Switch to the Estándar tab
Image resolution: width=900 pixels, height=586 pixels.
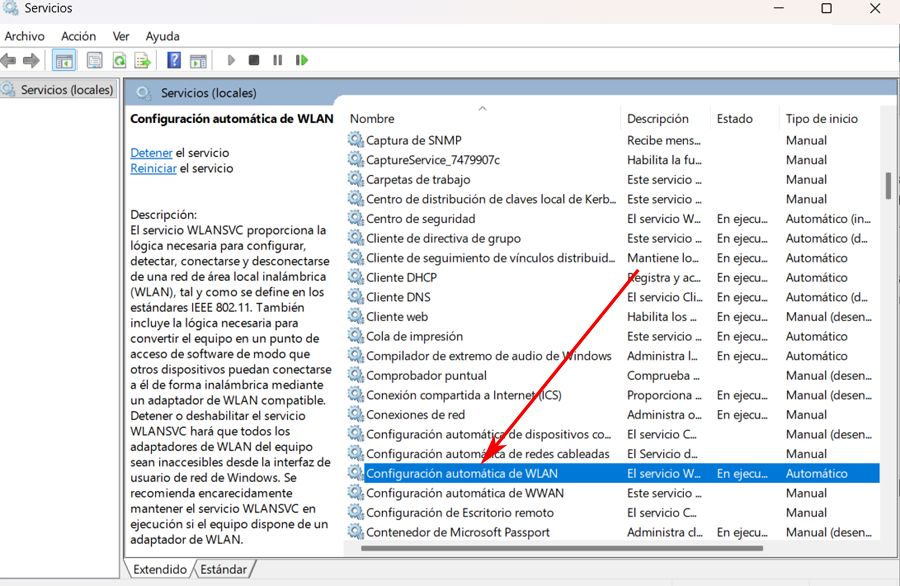pos(222,567)
